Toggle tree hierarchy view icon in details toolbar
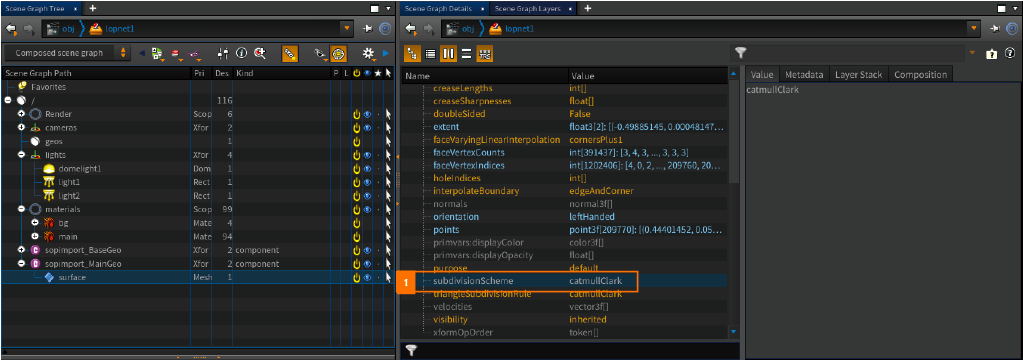Image resolution: width=1023 pixels, height=362 pixels. (412, 53)
